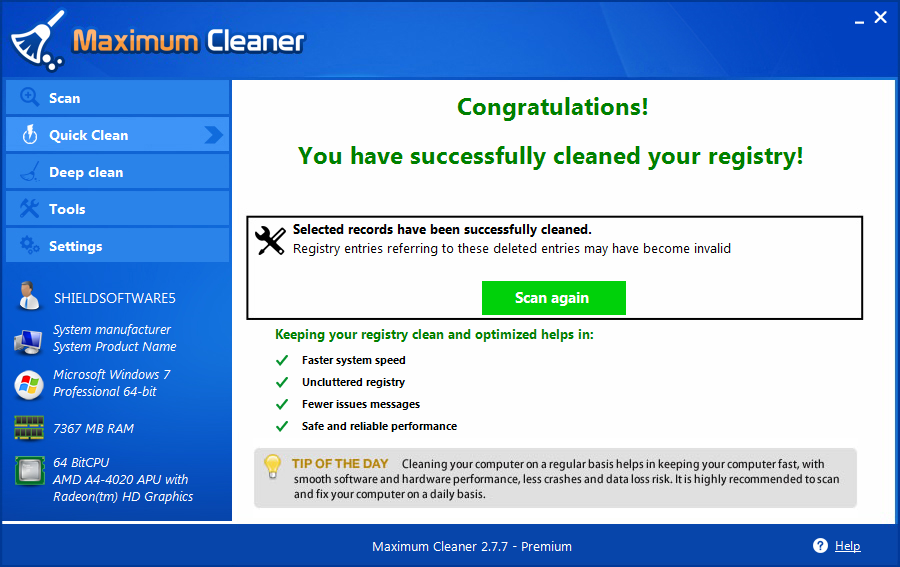The image size is (900, 567).
Task: Click the lightbulb tip icon
Action: coord(272,467)
